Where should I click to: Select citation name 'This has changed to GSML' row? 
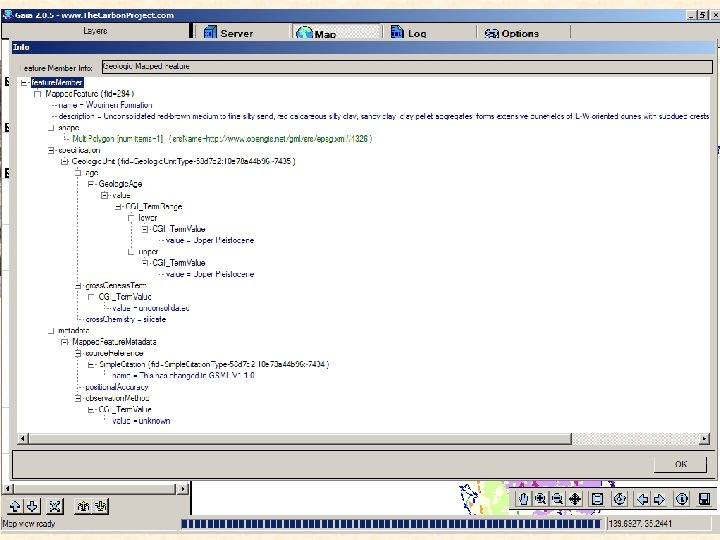184,376
